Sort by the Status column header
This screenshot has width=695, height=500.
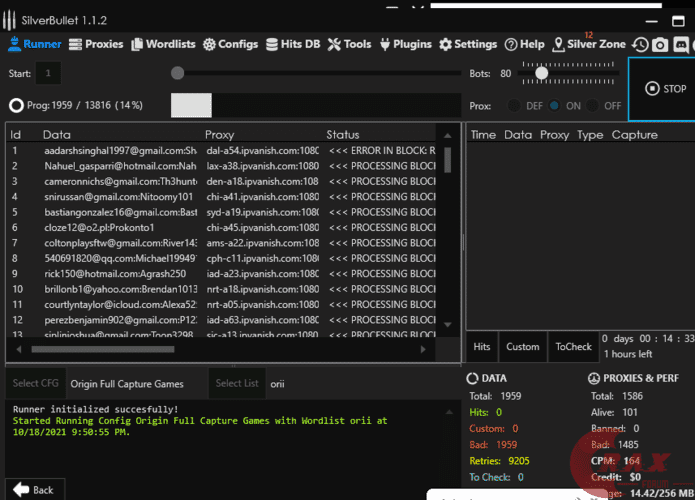(343, 135)
